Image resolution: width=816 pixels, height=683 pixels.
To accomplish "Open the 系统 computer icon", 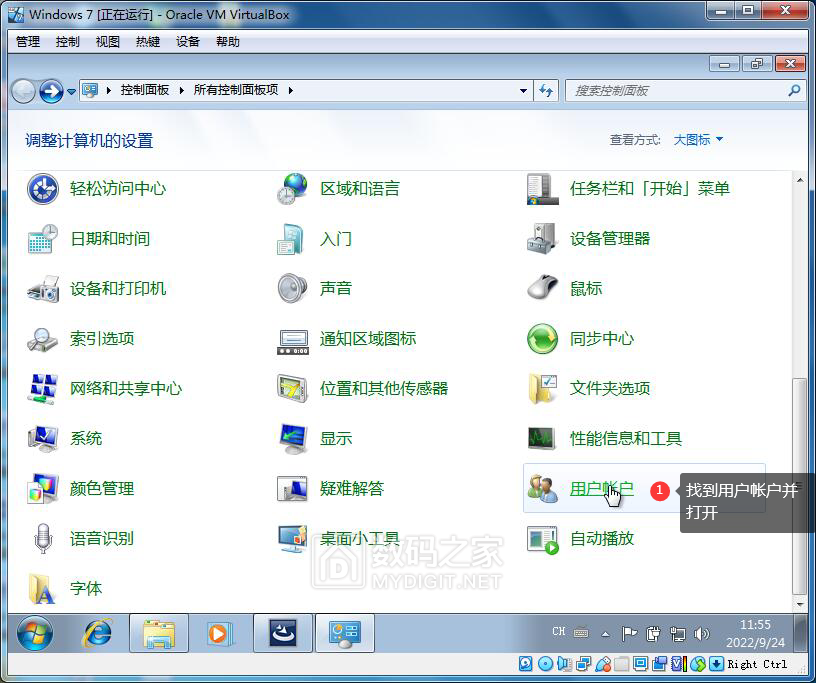I will point(43,438).
